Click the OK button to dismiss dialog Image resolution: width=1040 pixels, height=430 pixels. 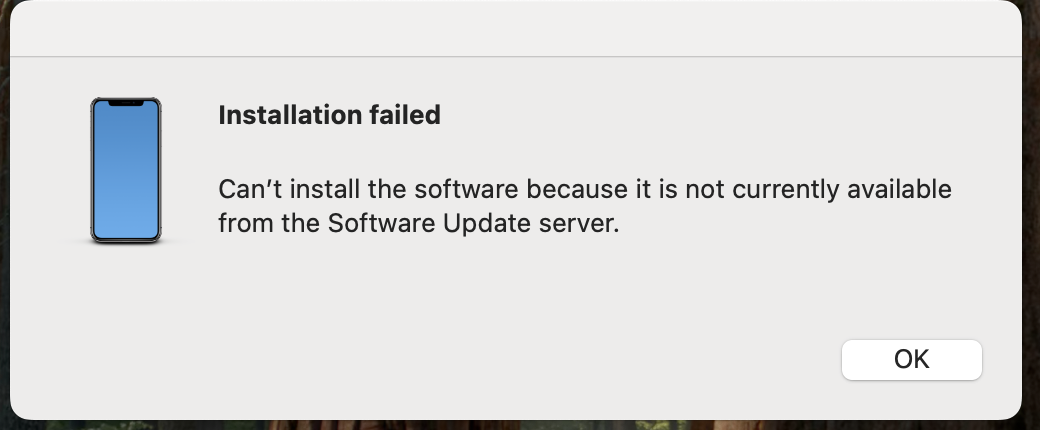[911, 360]
